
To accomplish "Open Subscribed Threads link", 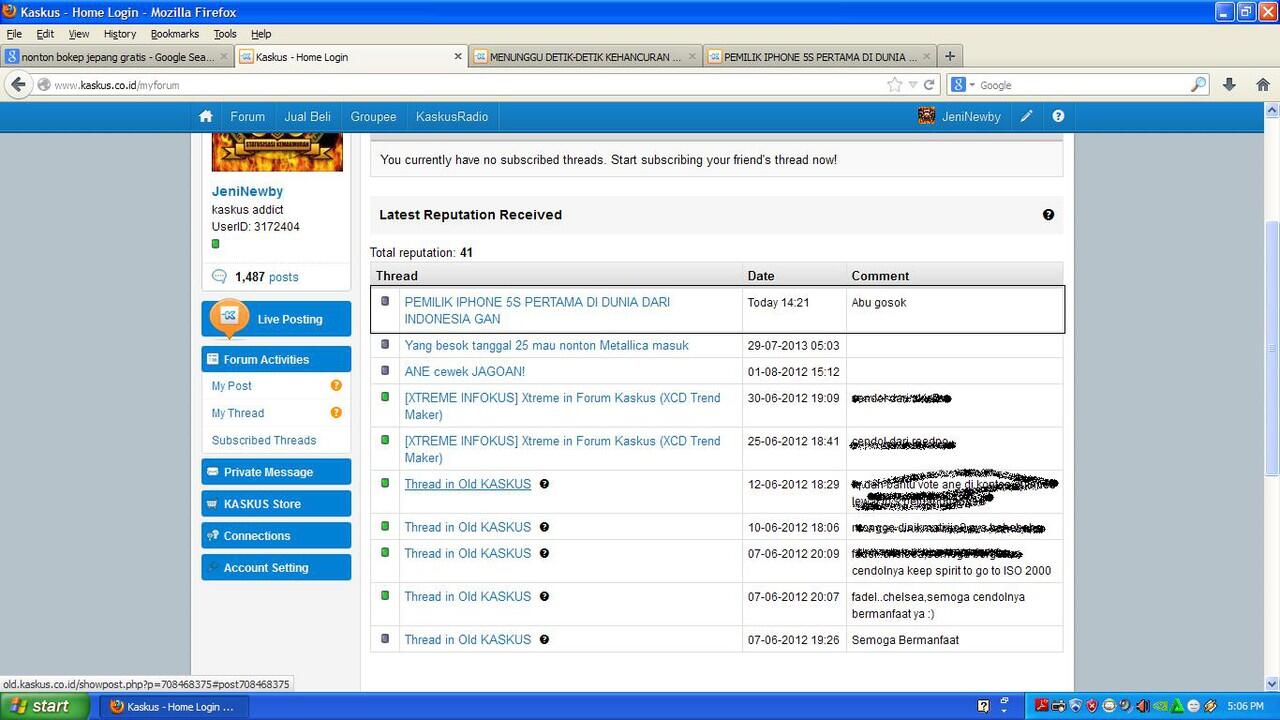I will 264,440.
